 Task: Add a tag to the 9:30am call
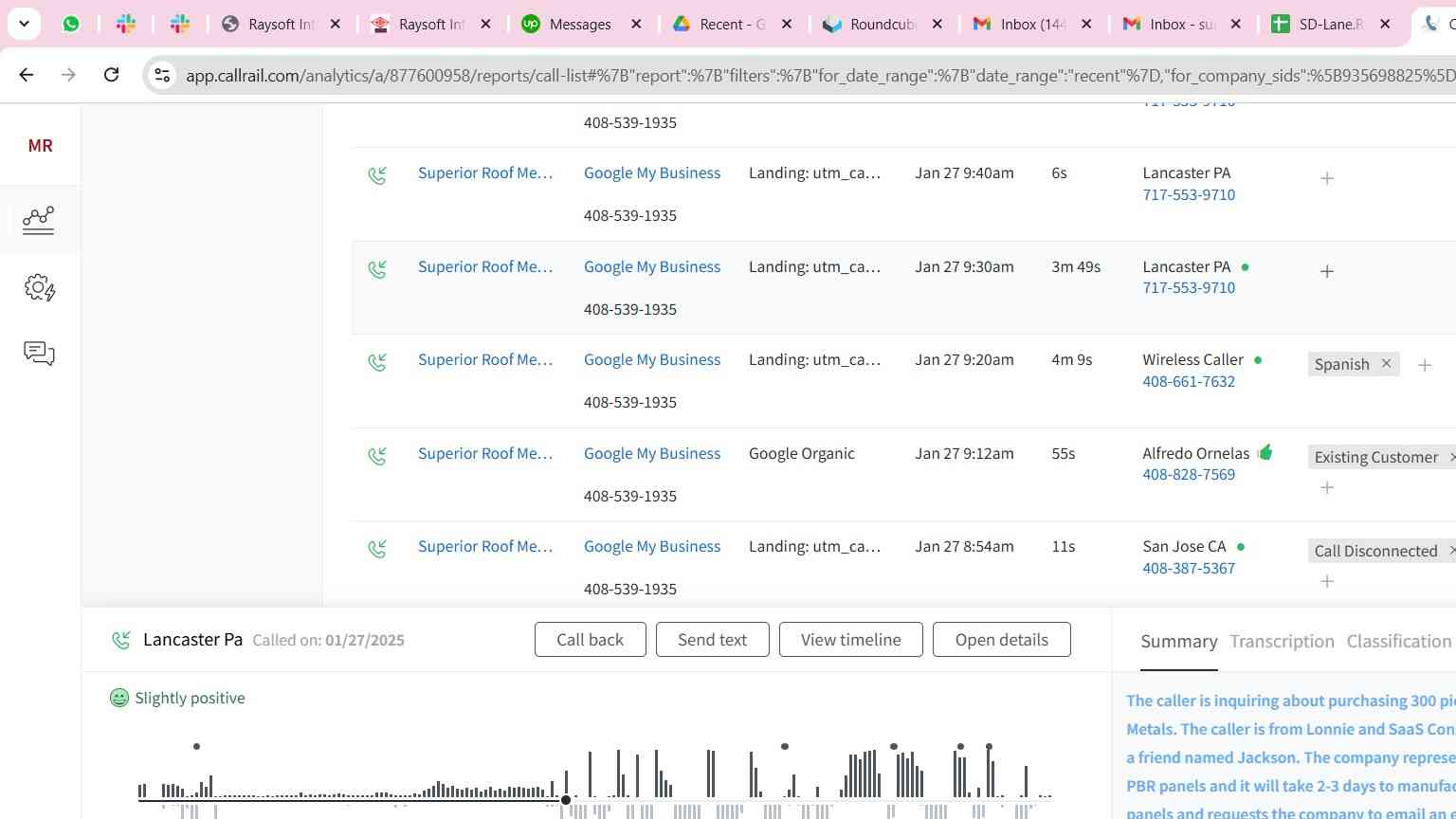click(1327, 271)
